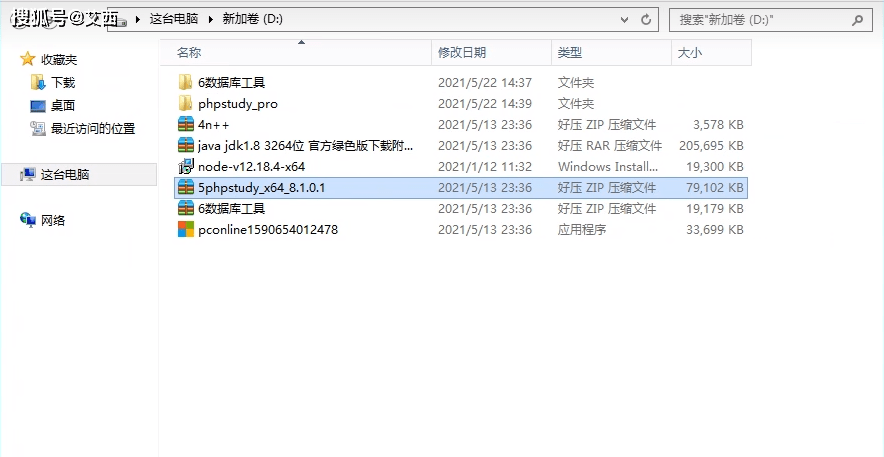Click the 桌面 desktop icon in sidebar

coord(38,106)
